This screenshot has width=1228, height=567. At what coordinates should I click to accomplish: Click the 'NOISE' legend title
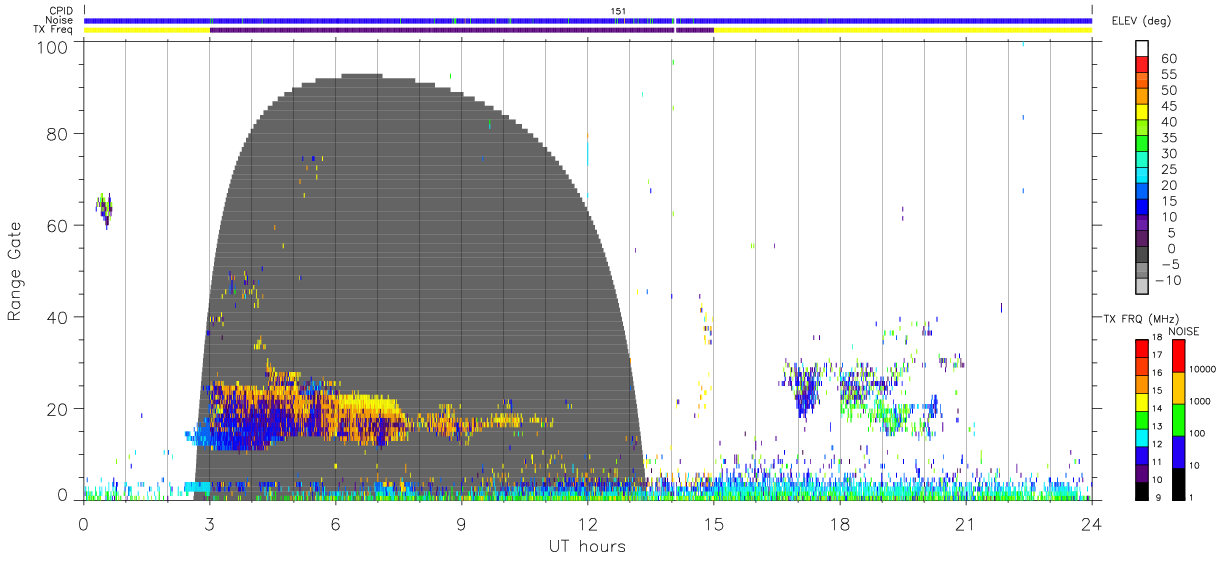[x=1184, y=332]
